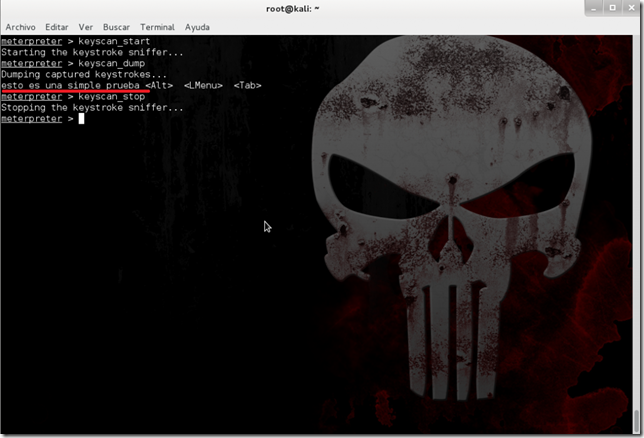The width and height of the screenshot is (644, 438).
Task: Open the Editar menu
Action: click(x=57, y=27)
